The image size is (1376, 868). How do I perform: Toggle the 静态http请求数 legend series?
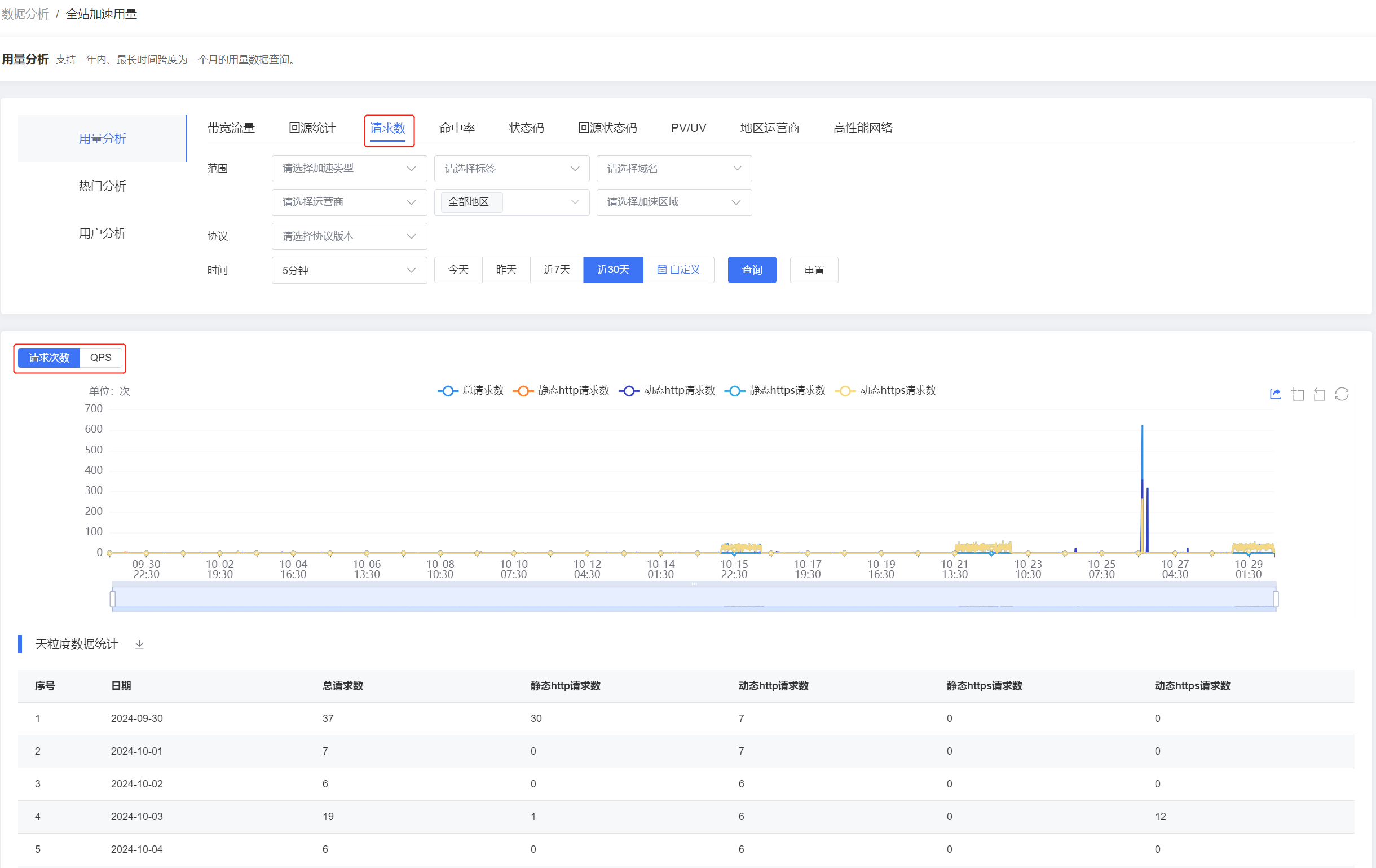tap(561, 390)
